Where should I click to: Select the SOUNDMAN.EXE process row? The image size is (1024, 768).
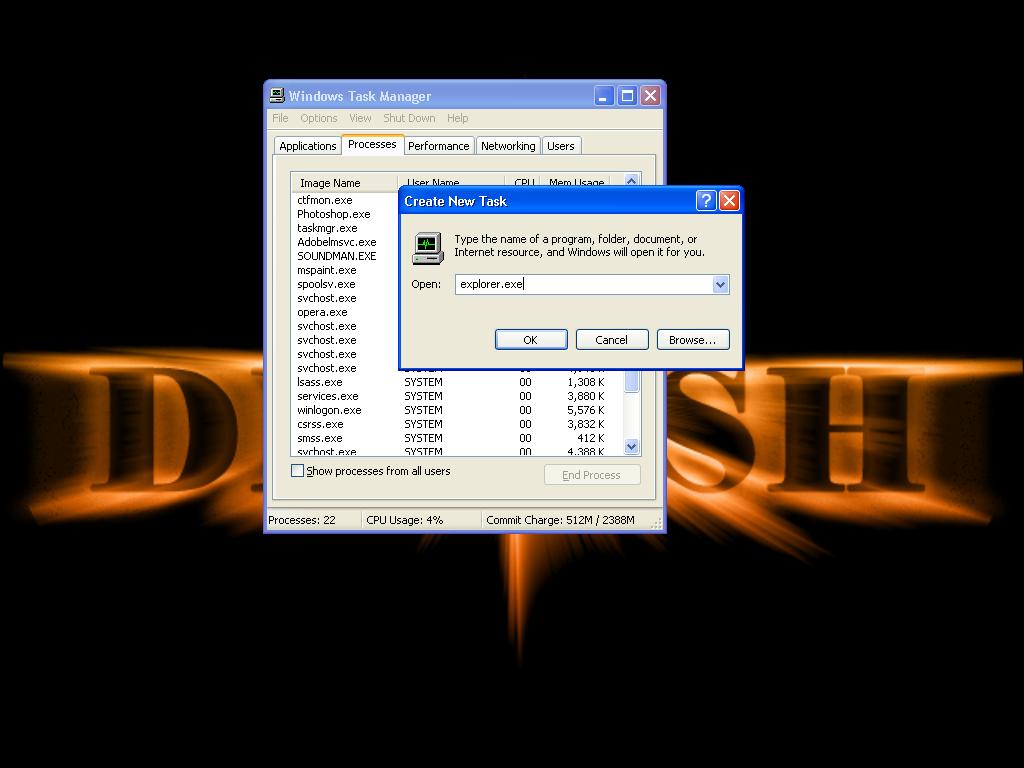click(x=336, y=256)
